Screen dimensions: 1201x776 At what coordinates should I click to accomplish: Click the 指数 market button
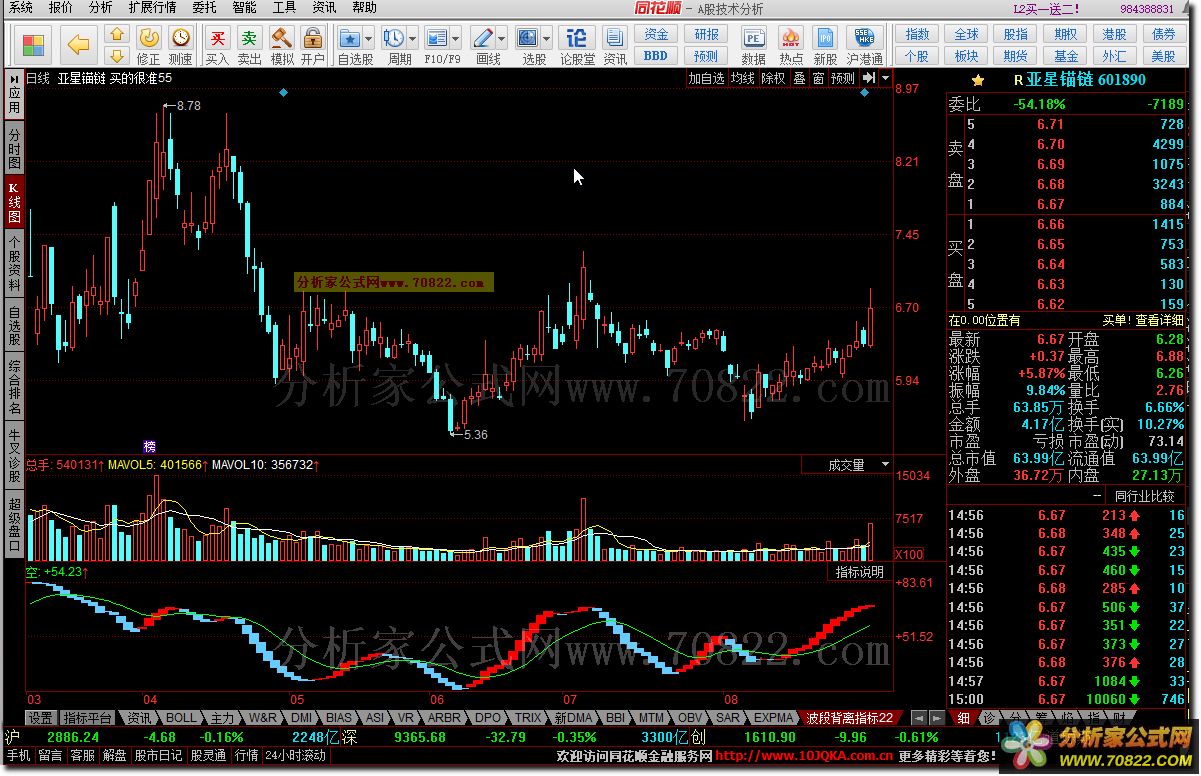coord(917,35)
